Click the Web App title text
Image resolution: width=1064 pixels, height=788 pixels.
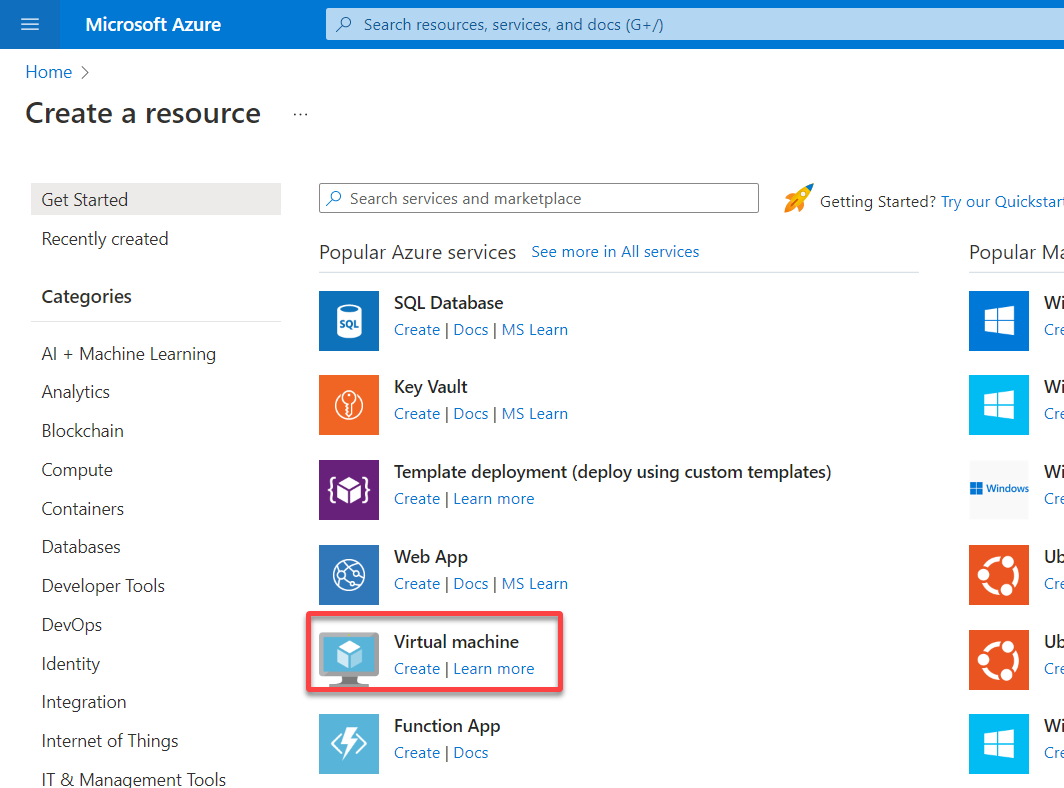[x=430, y=557]
